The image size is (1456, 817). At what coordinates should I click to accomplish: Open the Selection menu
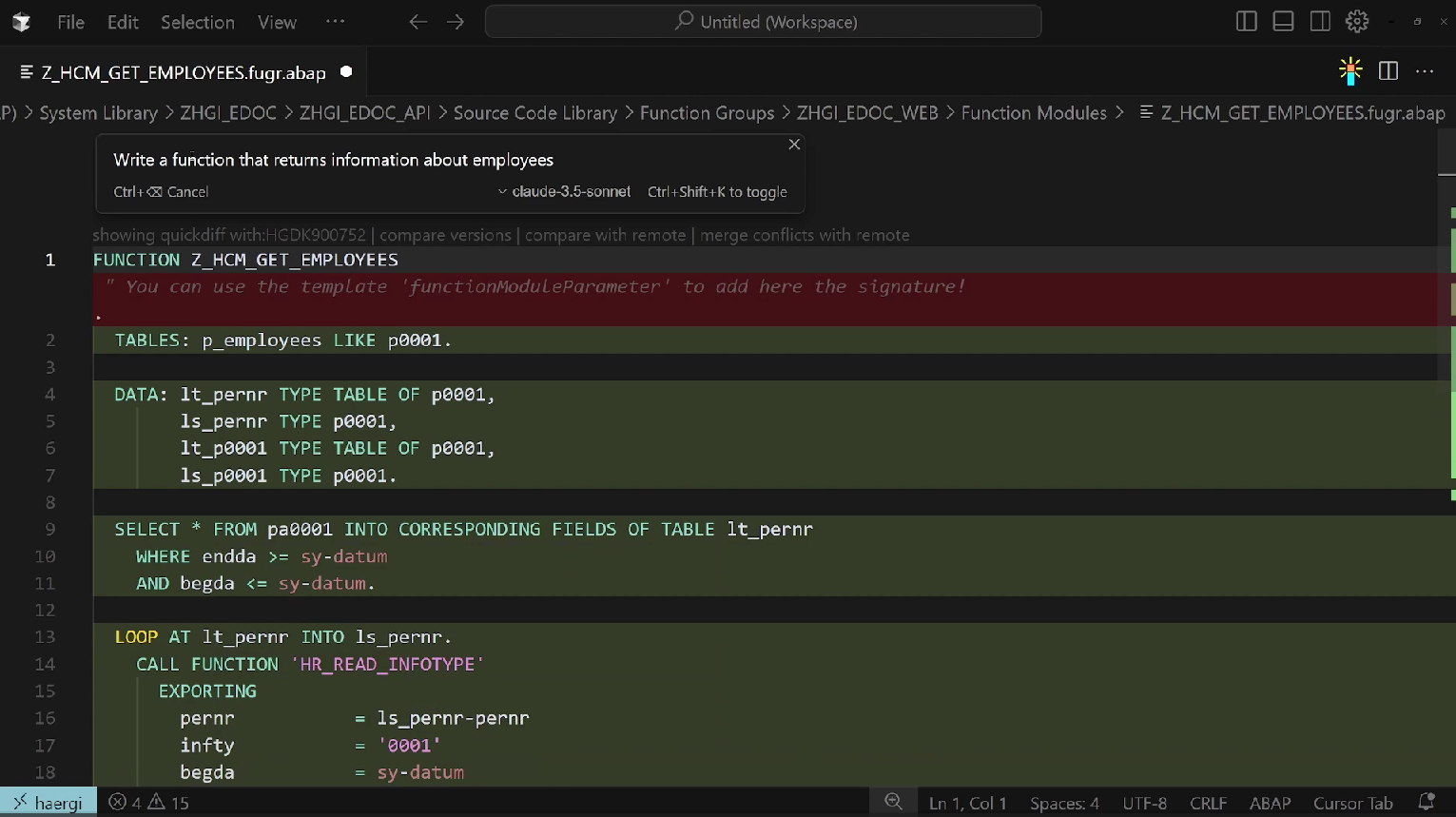point(198,22)
